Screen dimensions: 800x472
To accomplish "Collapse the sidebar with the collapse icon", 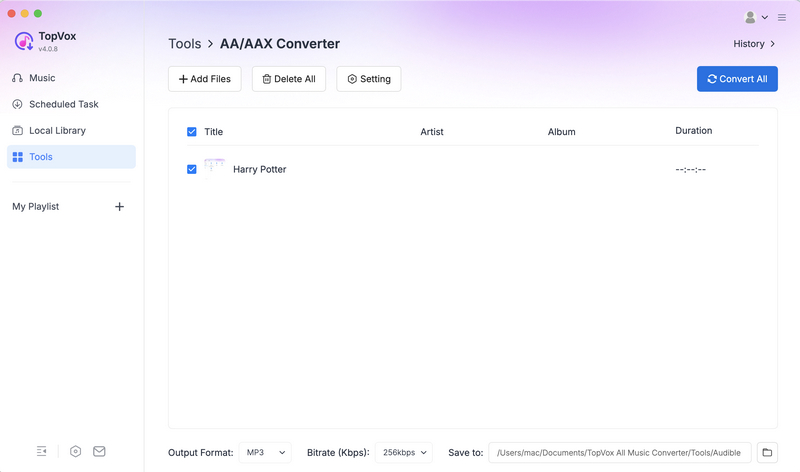I will 41,451.
